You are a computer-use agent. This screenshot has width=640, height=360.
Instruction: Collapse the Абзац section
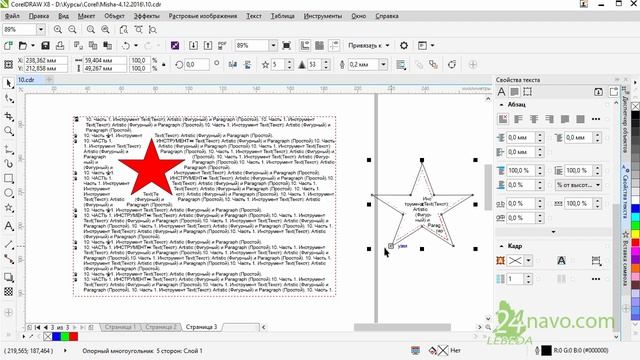pyautogui.click(x=501, y=105)
